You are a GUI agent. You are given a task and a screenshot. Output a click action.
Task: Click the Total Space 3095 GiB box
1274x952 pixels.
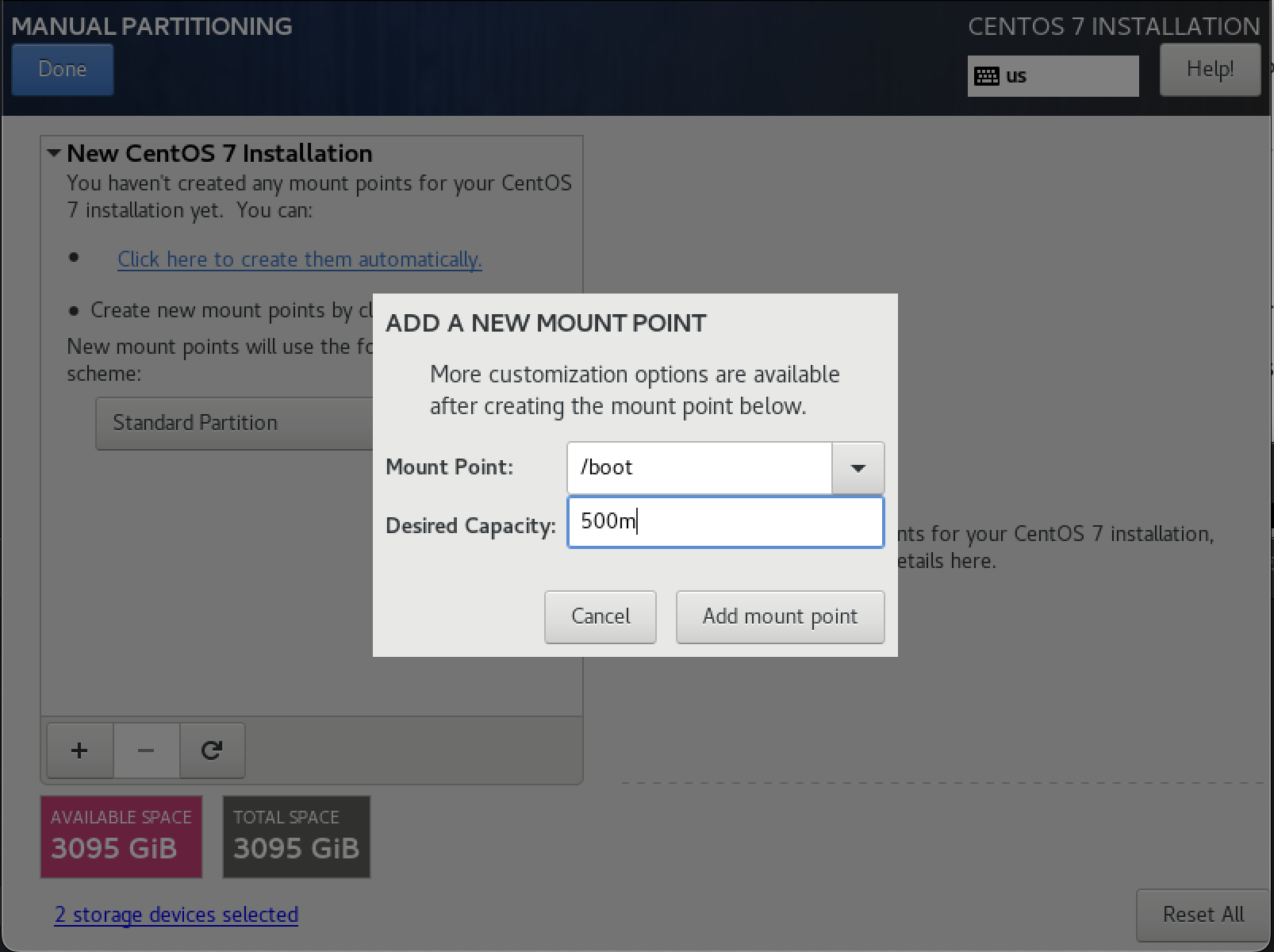click(296, 837)
